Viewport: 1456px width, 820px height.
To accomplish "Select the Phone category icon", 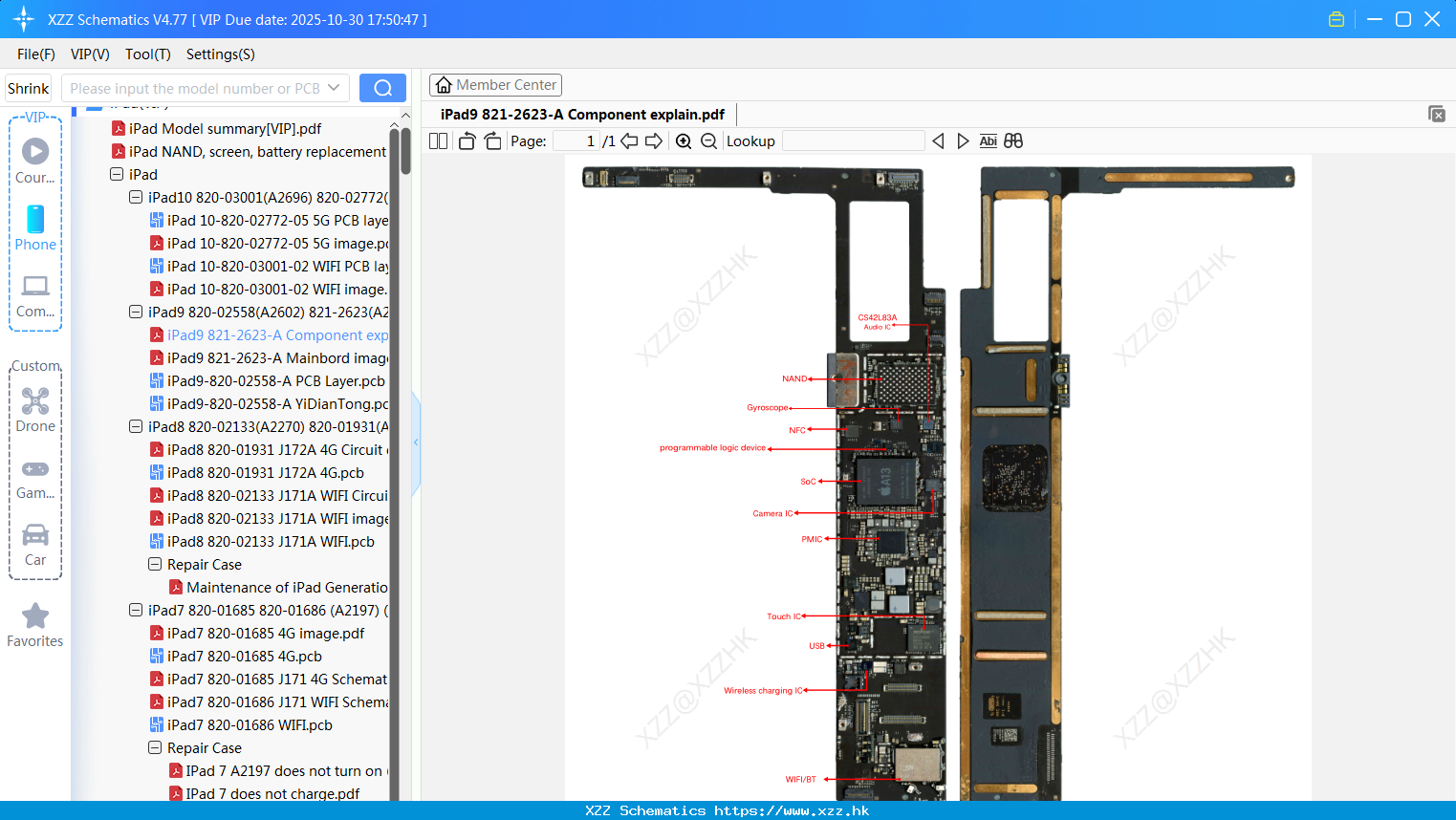I will pos(35,227).
